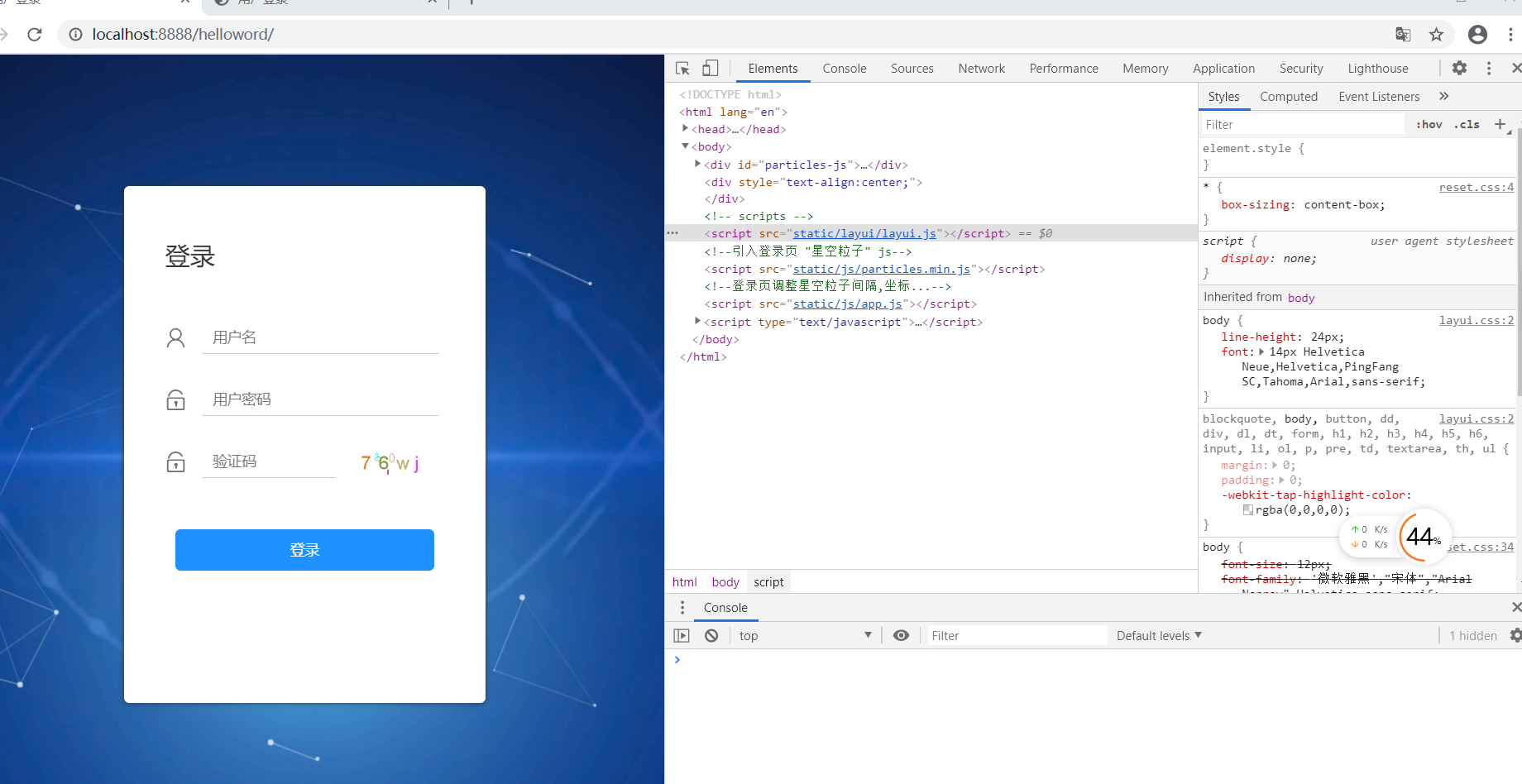This screenshot has height=784, width=1522.
Task: Expand the head element node
Action: [x=685, y=128]
